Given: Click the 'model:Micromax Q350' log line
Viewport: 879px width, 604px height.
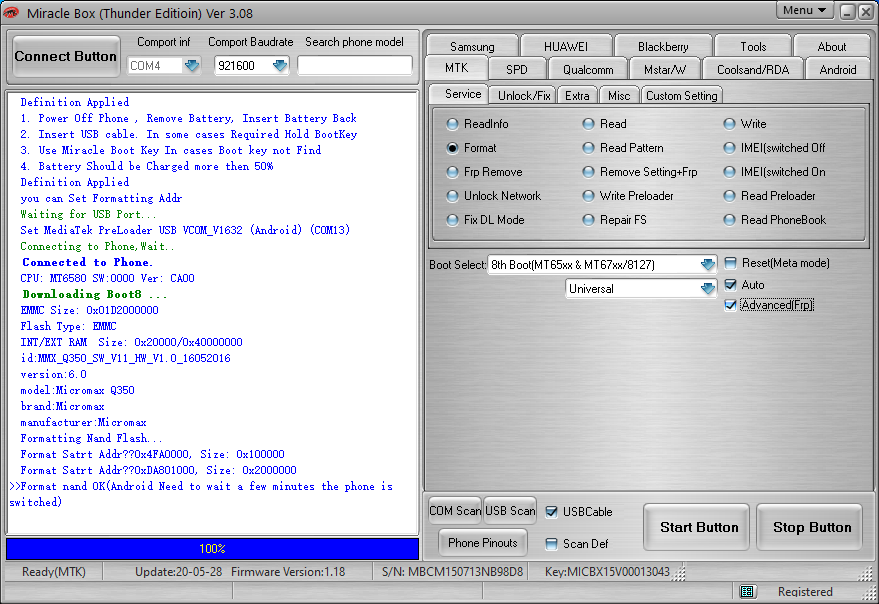Looking at the screenshot, I should (77, 390).
